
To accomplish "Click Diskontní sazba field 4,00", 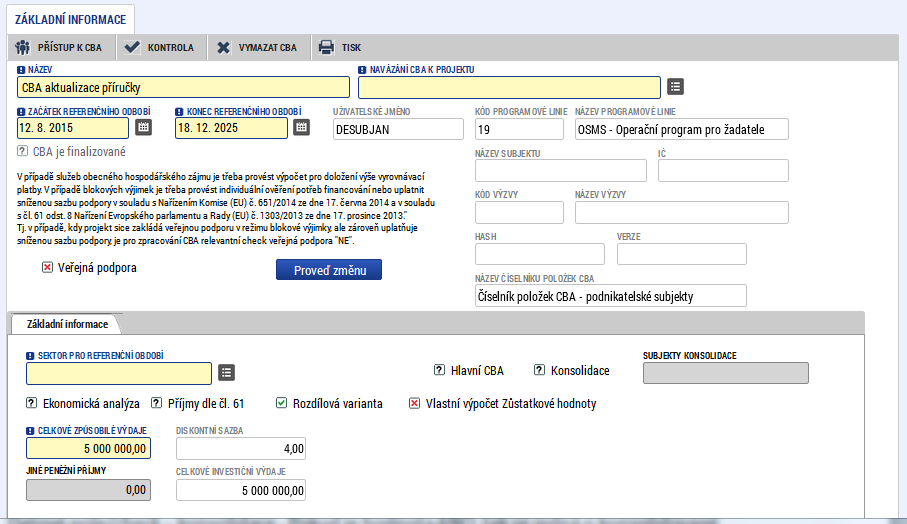I will point(241,448).
